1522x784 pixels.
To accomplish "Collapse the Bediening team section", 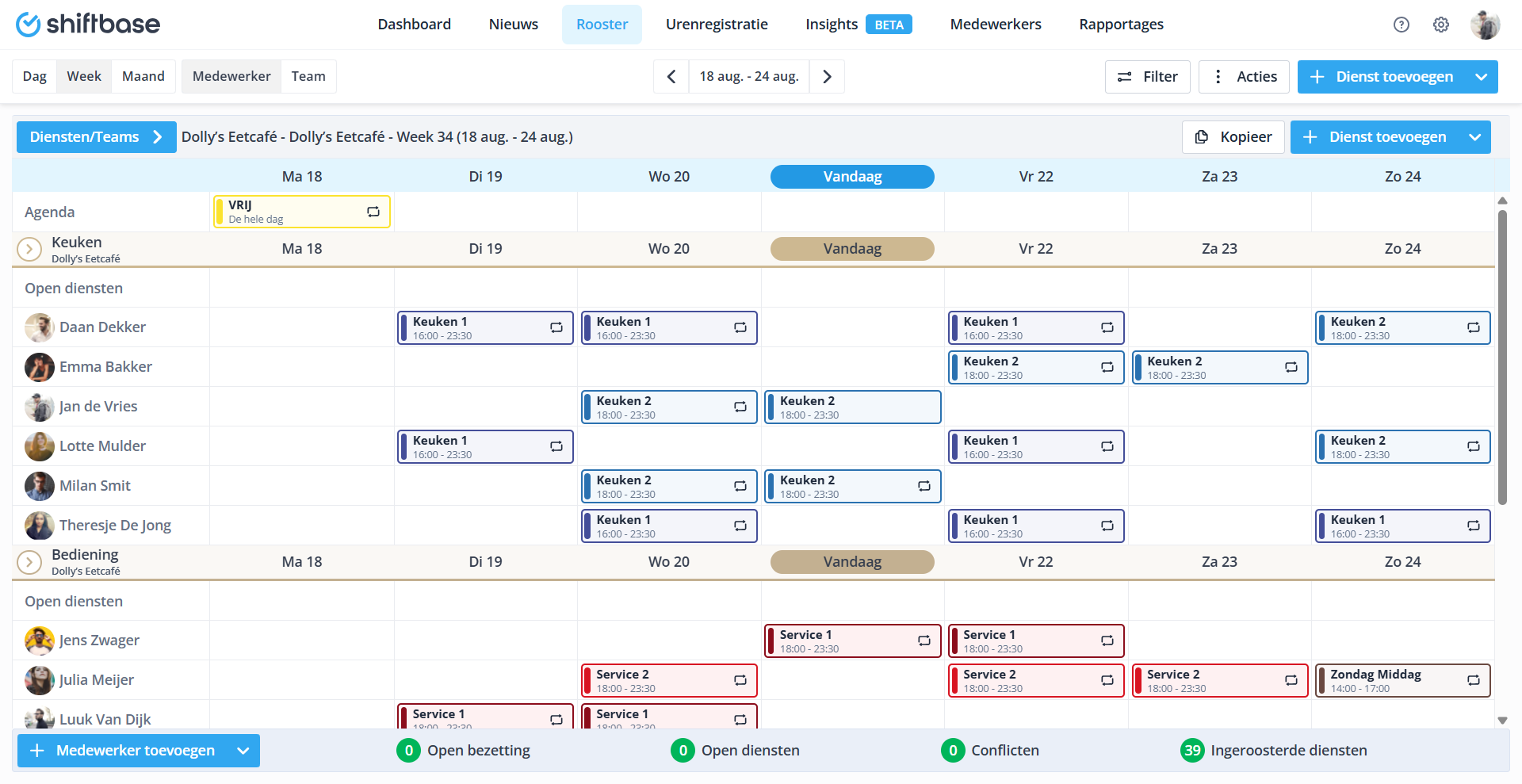I will (29, 562).
